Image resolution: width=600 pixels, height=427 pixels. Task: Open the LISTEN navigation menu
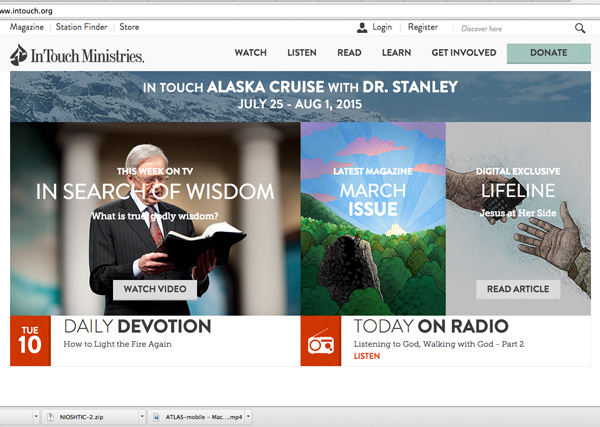tap(302, 53)
